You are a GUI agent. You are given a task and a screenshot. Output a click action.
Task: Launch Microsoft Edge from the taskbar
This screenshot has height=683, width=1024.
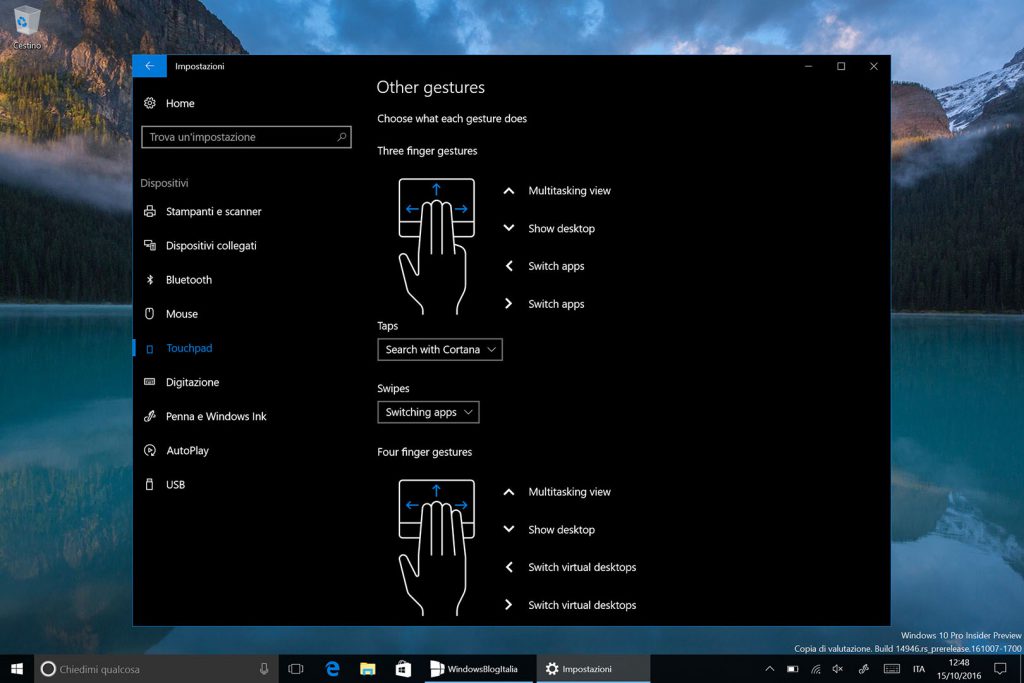coord(332,668)
